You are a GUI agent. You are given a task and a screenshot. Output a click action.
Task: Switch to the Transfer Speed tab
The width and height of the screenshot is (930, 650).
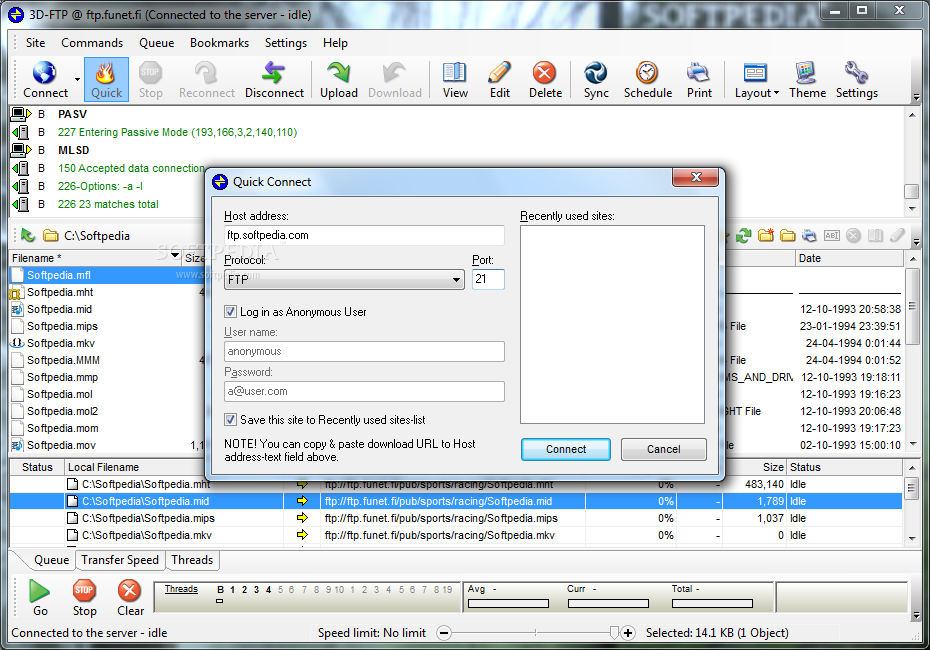point(120,560)
